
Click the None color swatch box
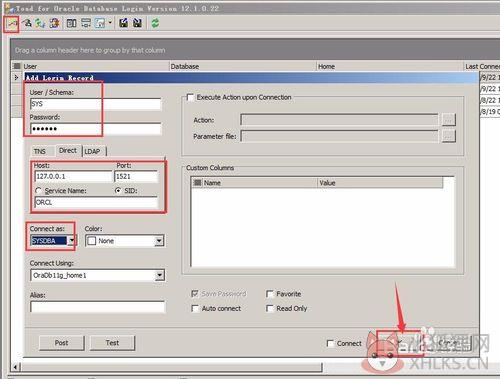(x=91, y=241)
